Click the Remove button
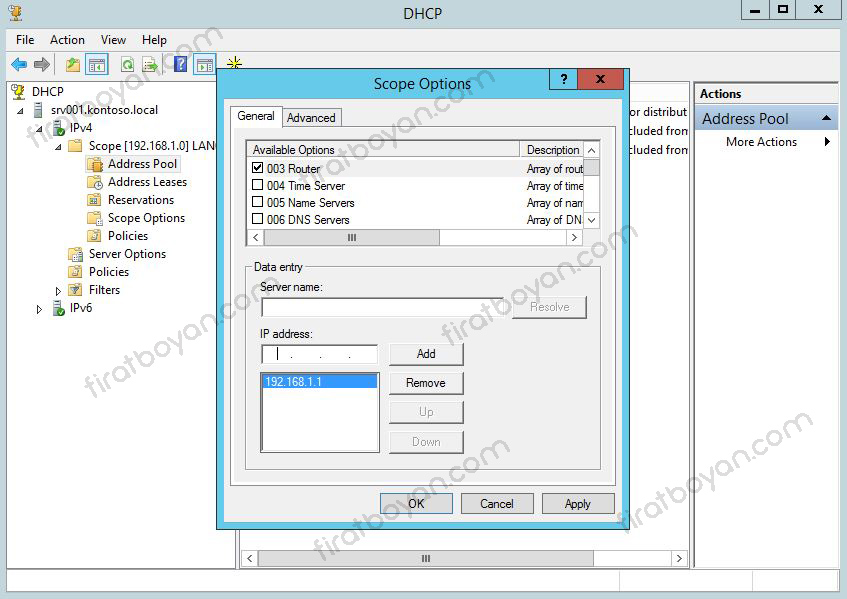847x599 pixels. (x=426, y=383)
